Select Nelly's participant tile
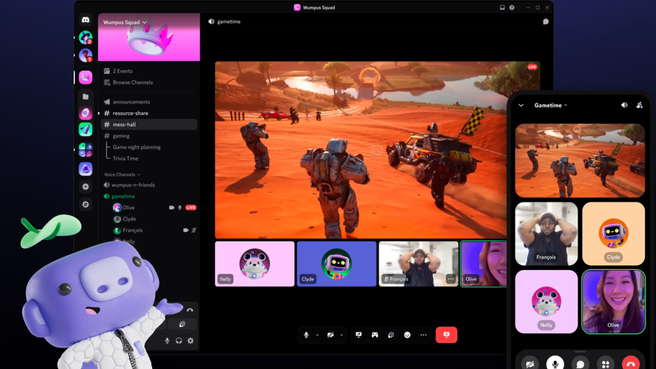The height and width of the screenshot is (369, 656). coord(255,264)
